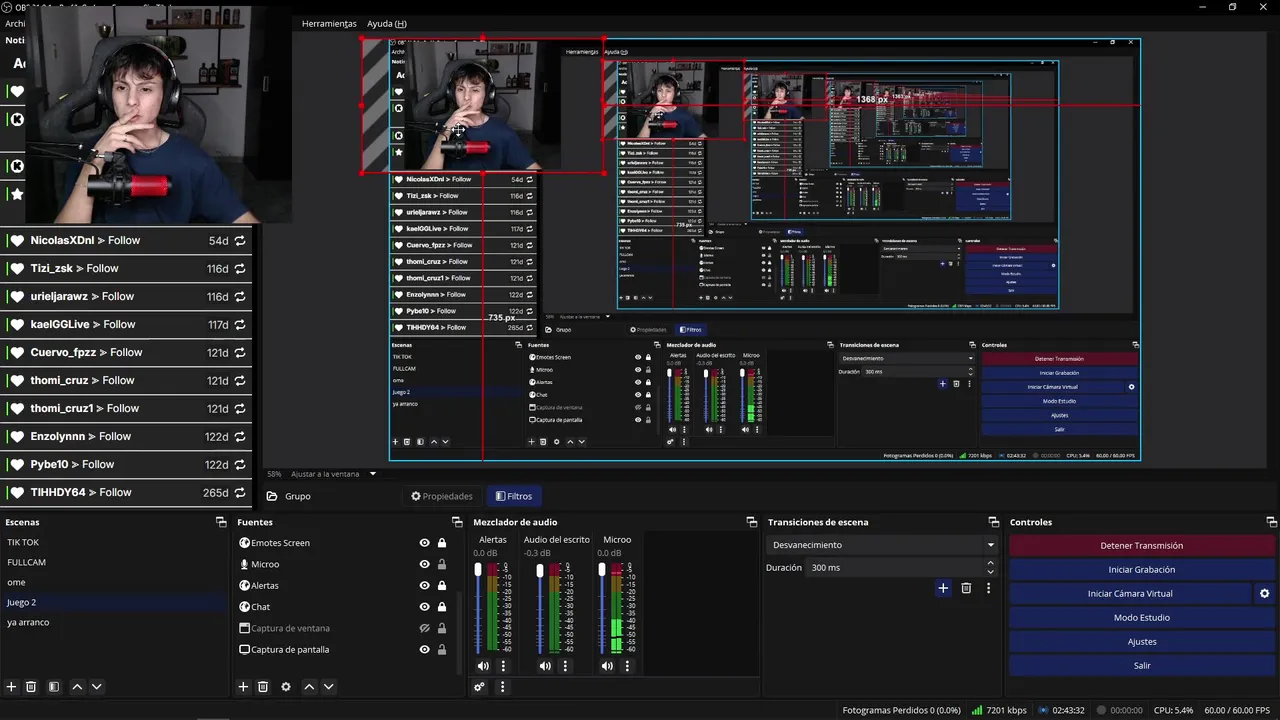Image resolution: width=1280 pixels, height=720 pixels.
Task: Delete selected scene with the Escenas trash icon
Action: pos(31,687)
